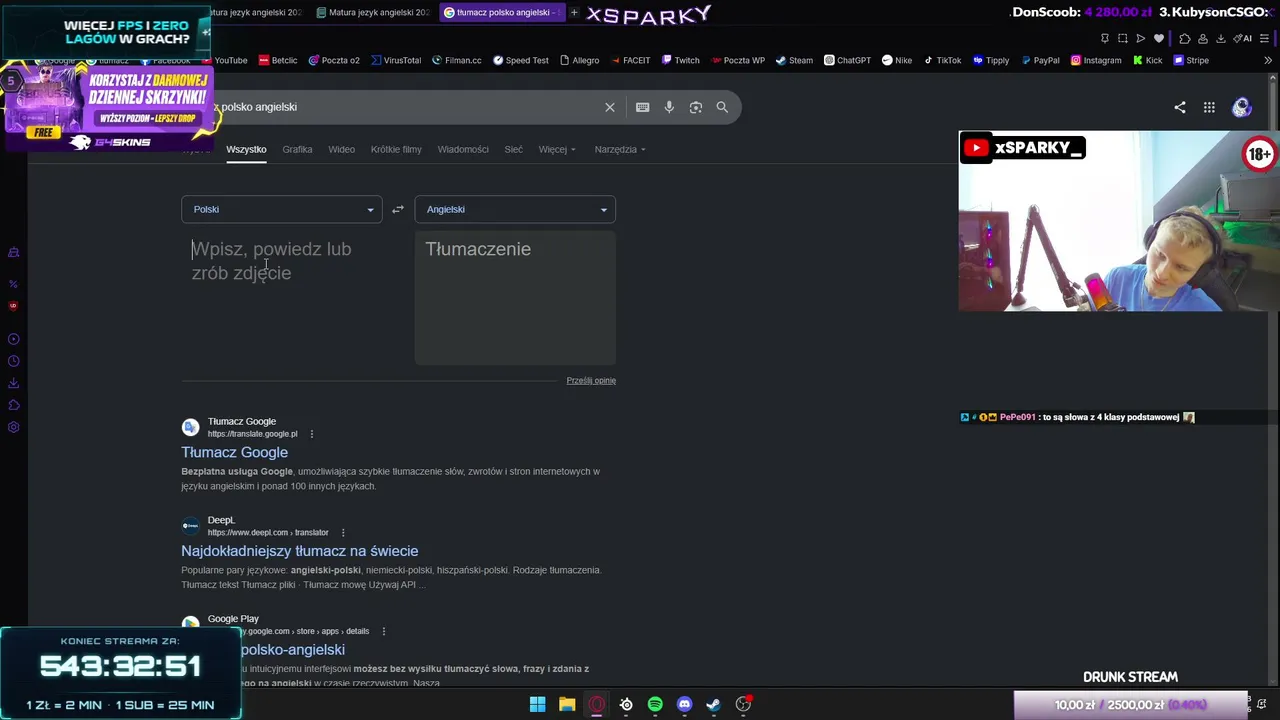
Task: Switch to the Wszystko results tab
Action: tap(246, 149)
